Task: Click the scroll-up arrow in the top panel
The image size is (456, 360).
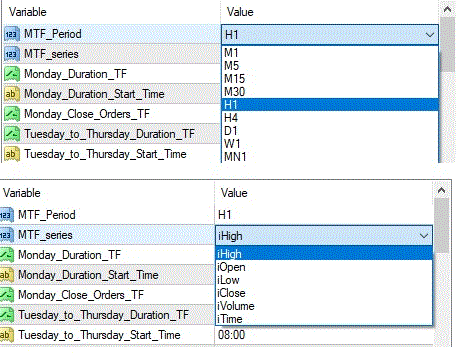Action: coord(447,9)
